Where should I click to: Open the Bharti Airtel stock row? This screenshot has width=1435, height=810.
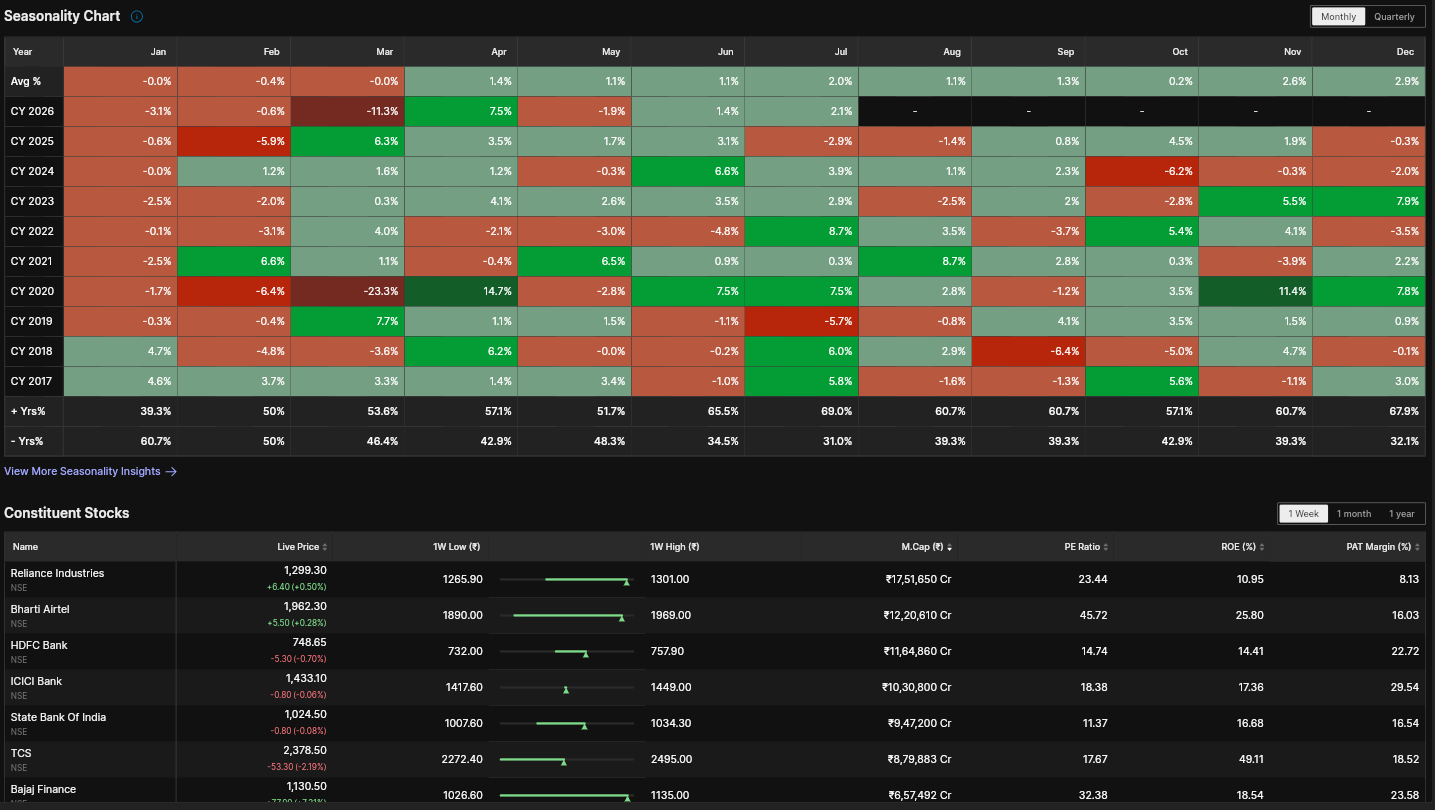coord(715,616)
